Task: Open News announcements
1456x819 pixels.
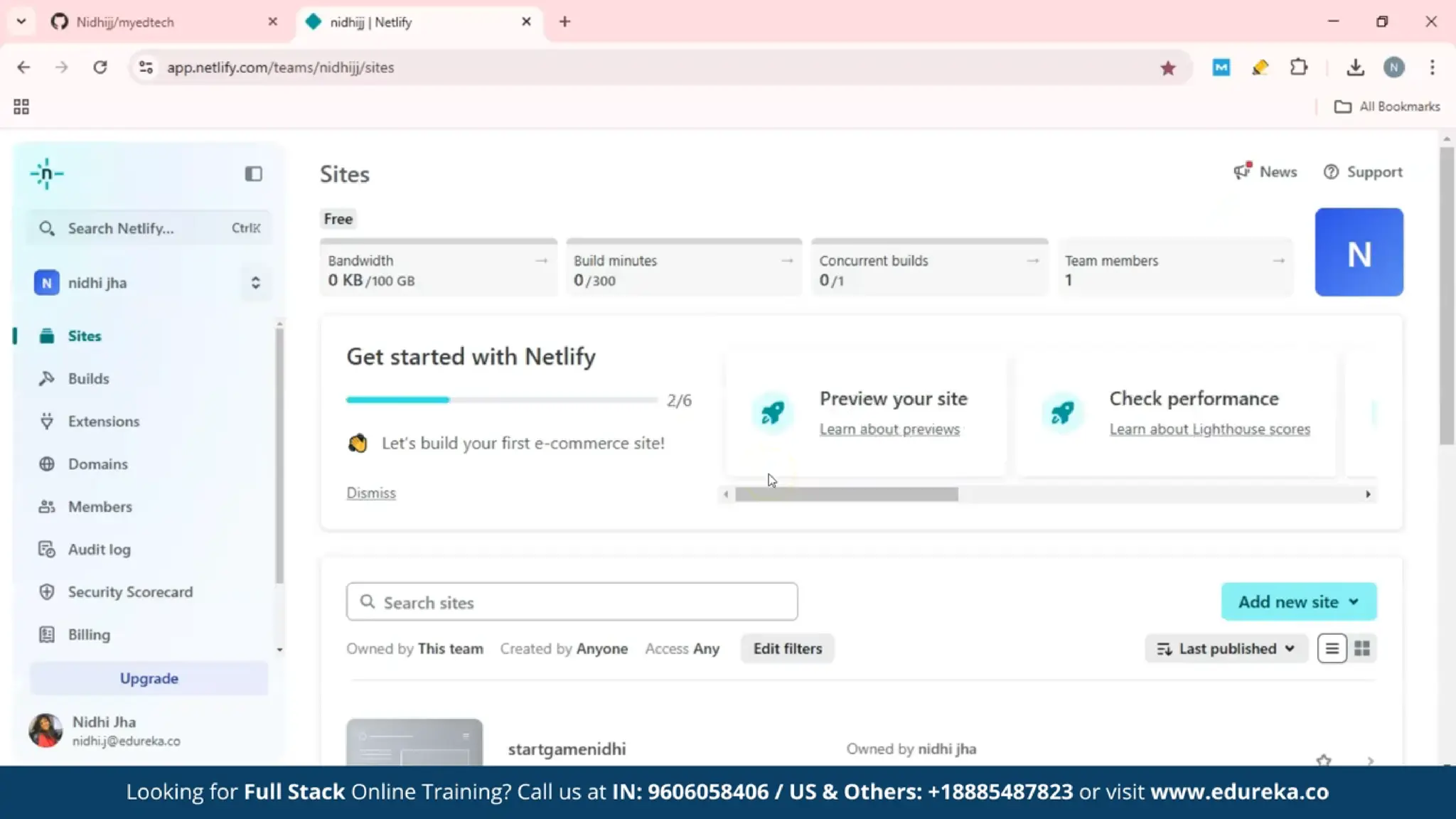Action: 1265,172
